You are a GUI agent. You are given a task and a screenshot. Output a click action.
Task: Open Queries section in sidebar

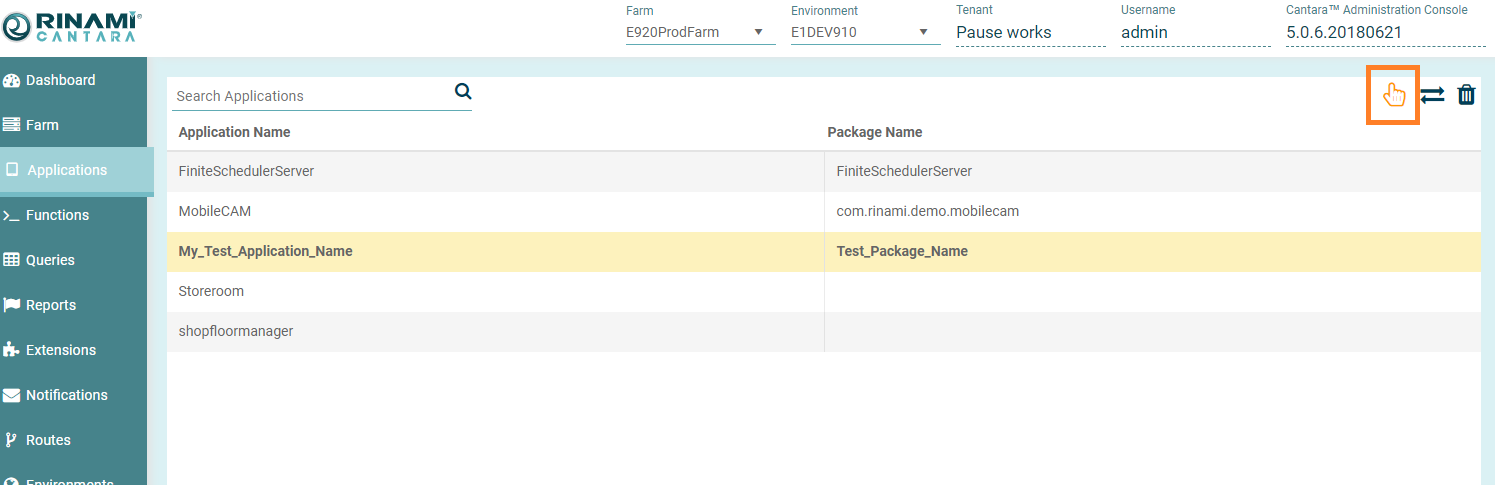click(x=50, y=260)
